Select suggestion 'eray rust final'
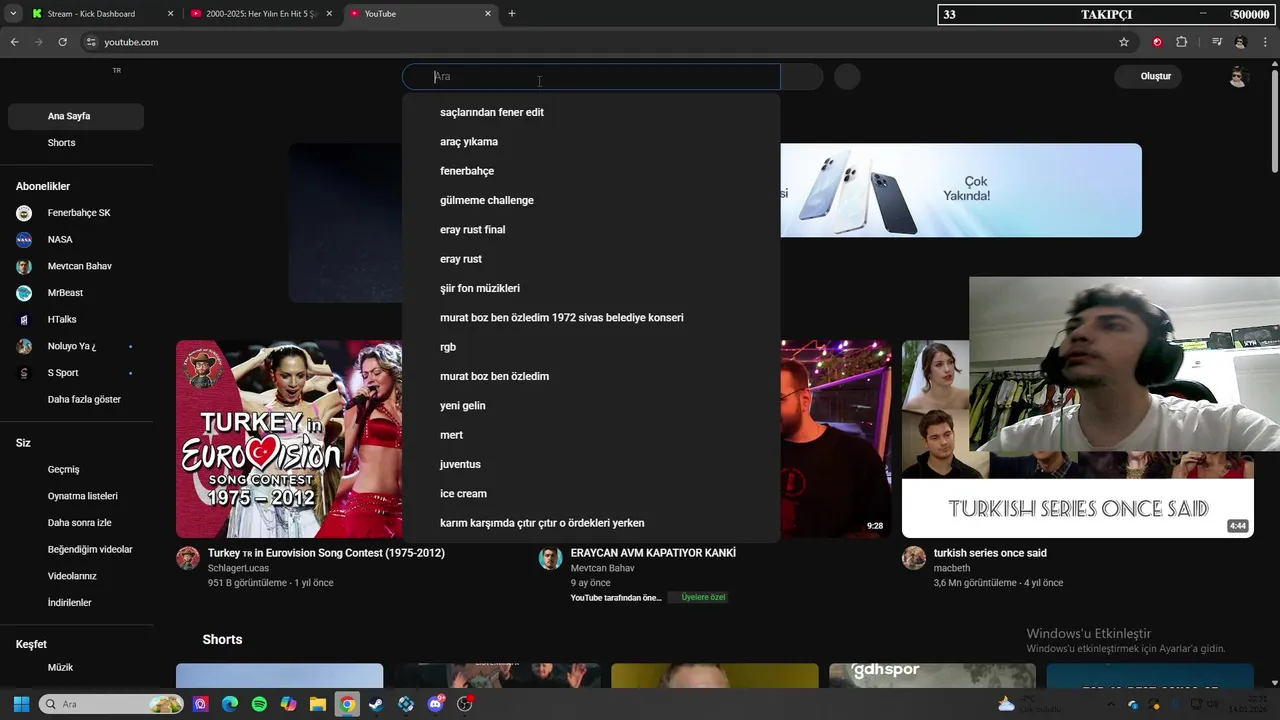This screenshot has height=720, width=1280. 591,230
